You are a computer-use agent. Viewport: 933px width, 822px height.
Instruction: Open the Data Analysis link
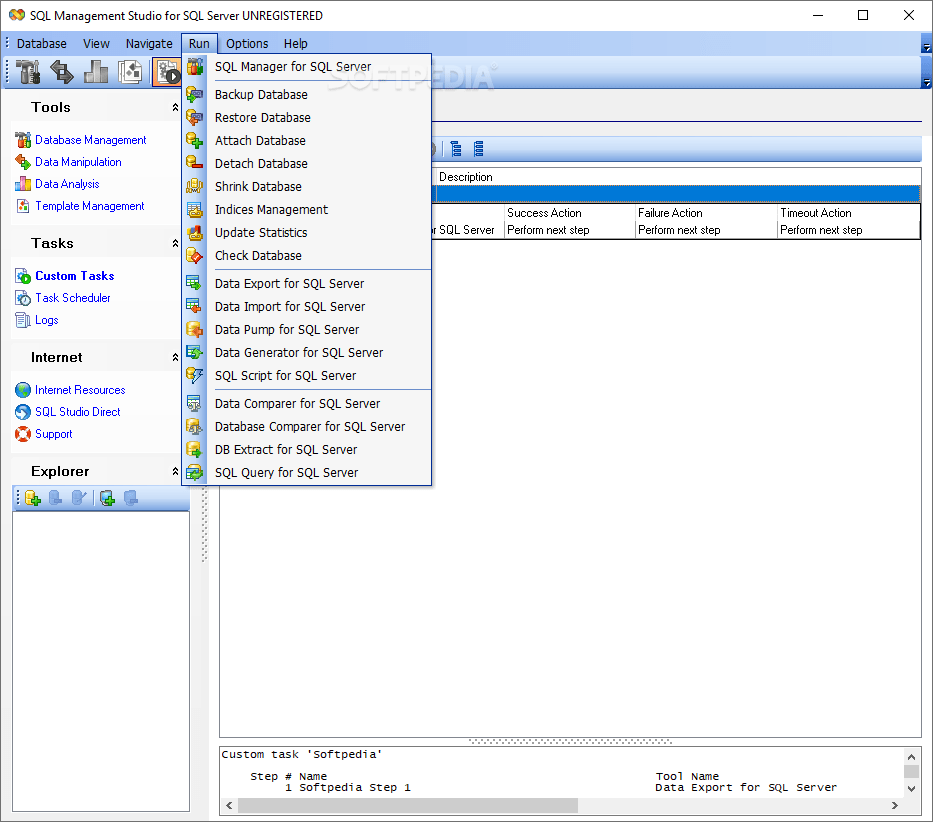point(67,184)
